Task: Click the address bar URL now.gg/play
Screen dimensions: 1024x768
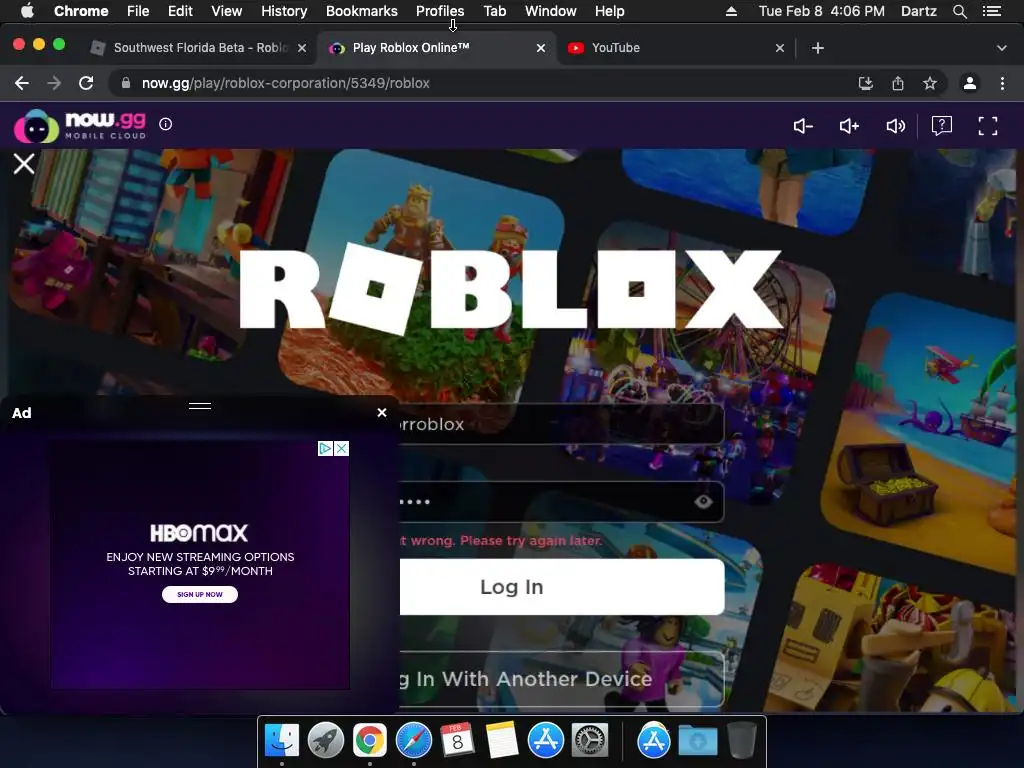Action: coord(285,83)
